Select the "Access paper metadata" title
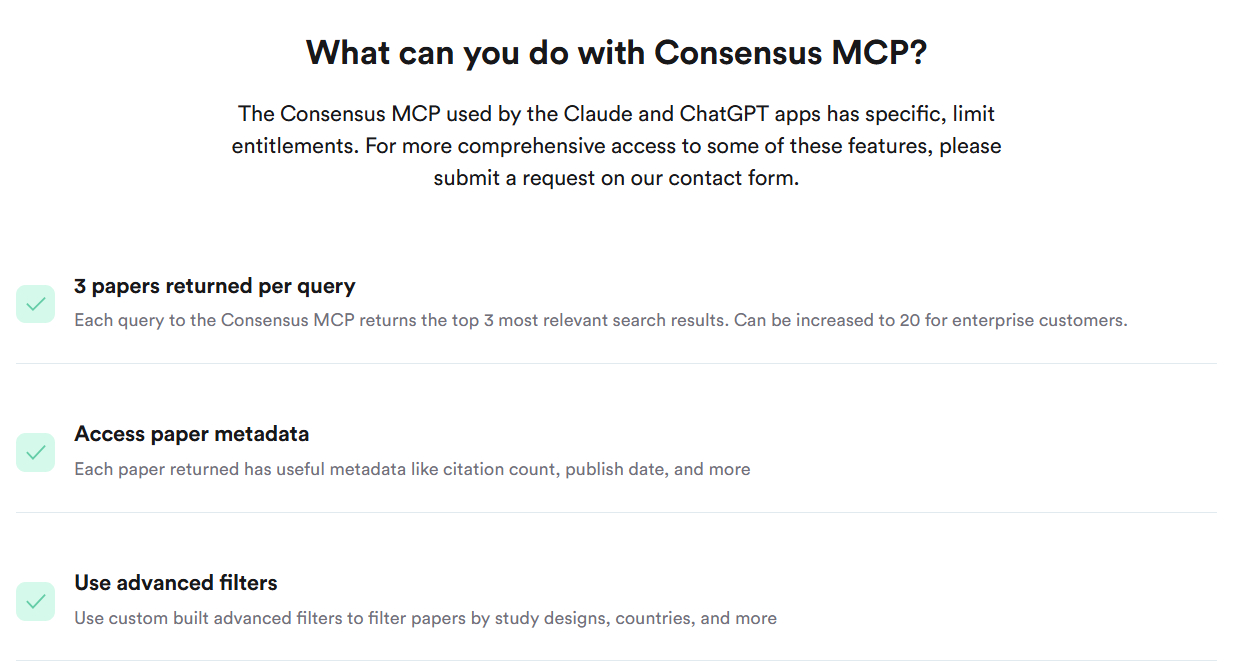 coord(191,434)
